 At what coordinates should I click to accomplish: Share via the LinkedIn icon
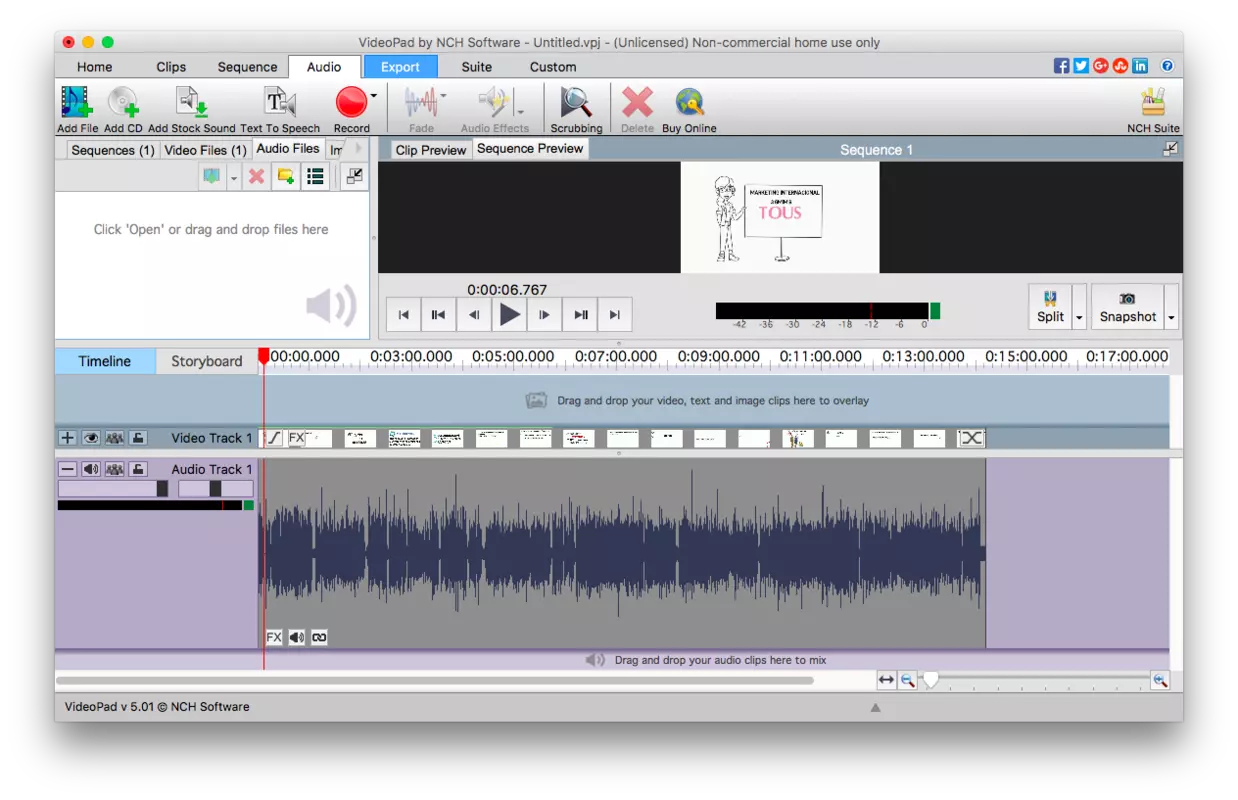coord(1140,66)
